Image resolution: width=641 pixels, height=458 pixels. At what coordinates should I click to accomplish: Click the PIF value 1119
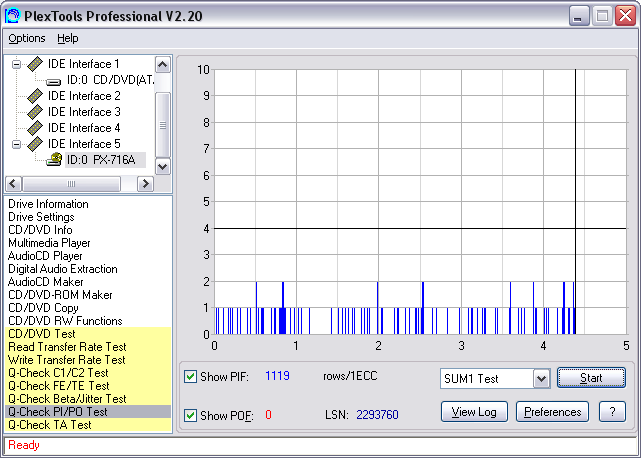[x=277, y=376]
